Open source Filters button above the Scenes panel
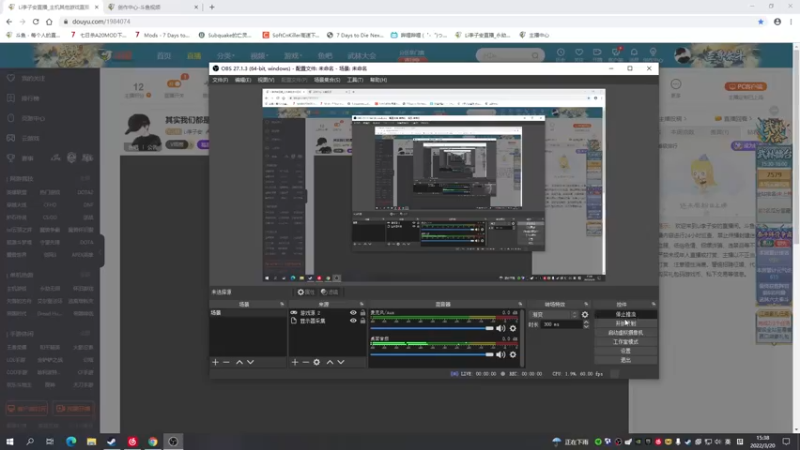Image resolution: width=800 pixels, height=450 pixels. [x=330, y=292]
